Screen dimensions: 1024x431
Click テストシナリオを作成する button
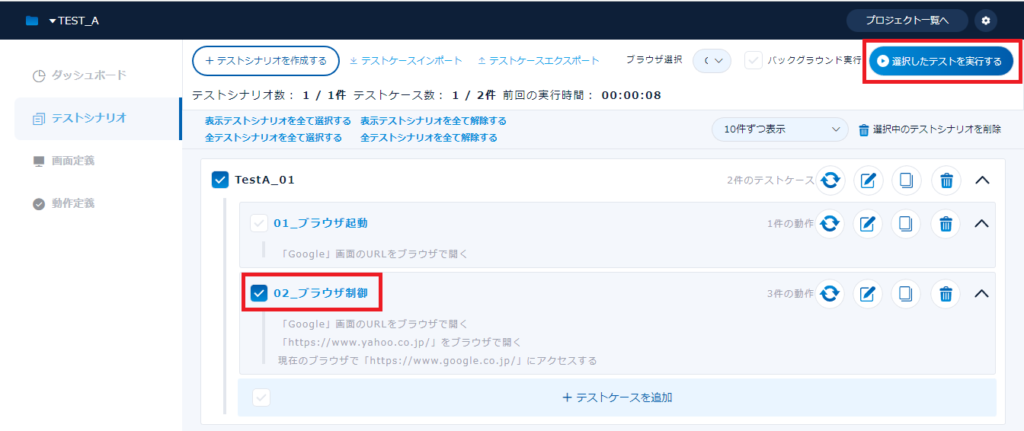(x=266, y=61)
